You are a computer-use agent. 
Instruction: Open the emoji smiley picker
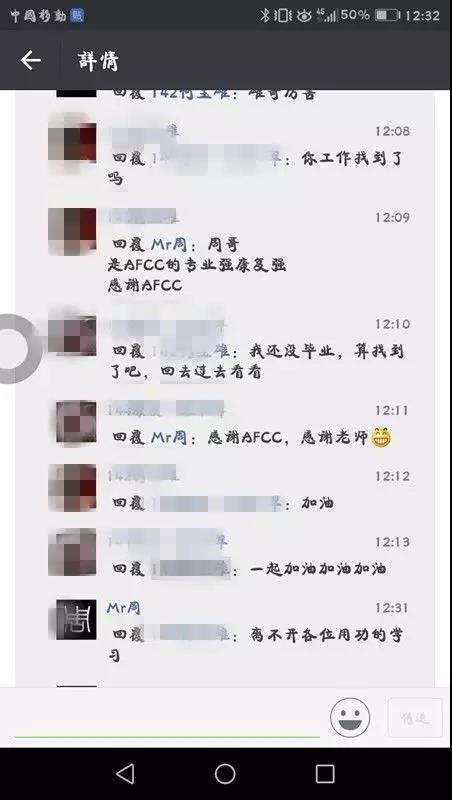tap(350, 717)
